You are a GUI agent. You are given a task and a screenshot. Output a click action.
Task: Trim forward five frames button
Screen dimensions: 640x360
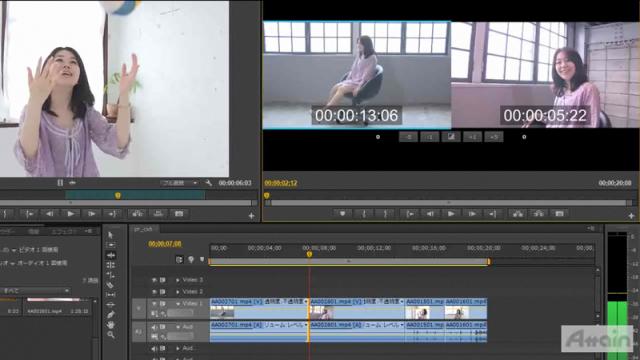(493, 137)
